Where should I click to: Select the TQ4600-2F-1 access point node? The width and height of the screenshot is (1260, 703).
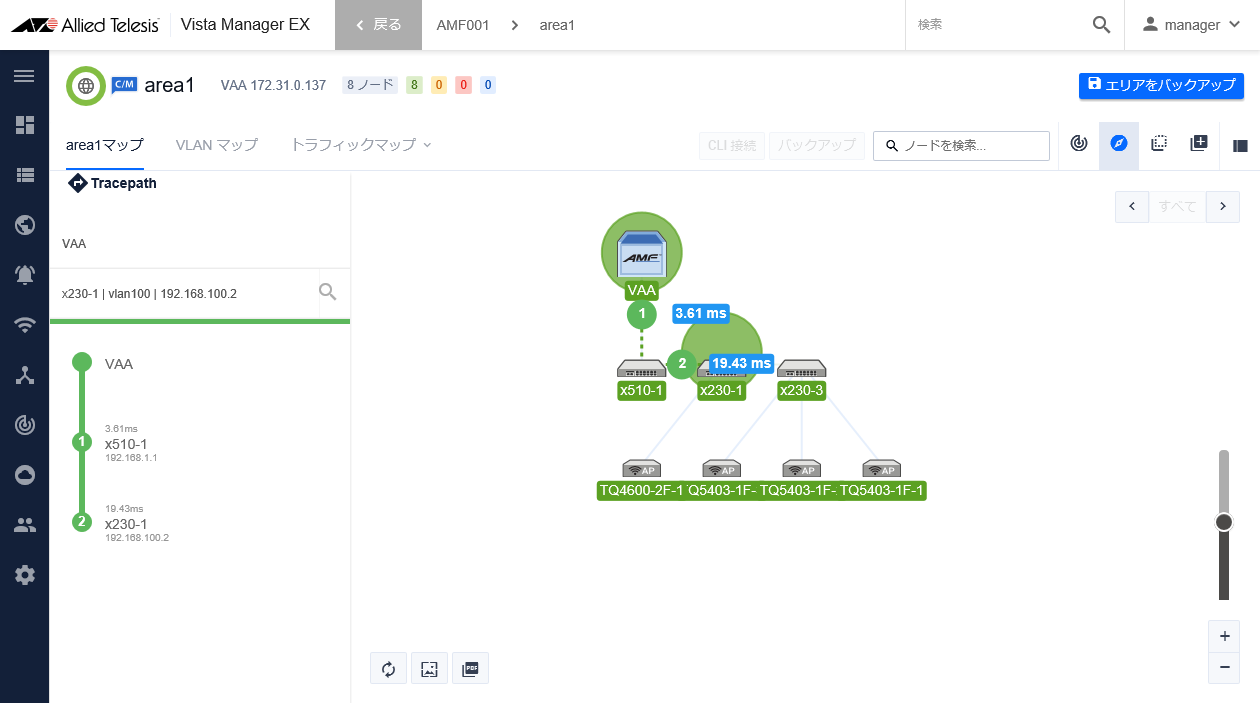click(x=641, y=469)
